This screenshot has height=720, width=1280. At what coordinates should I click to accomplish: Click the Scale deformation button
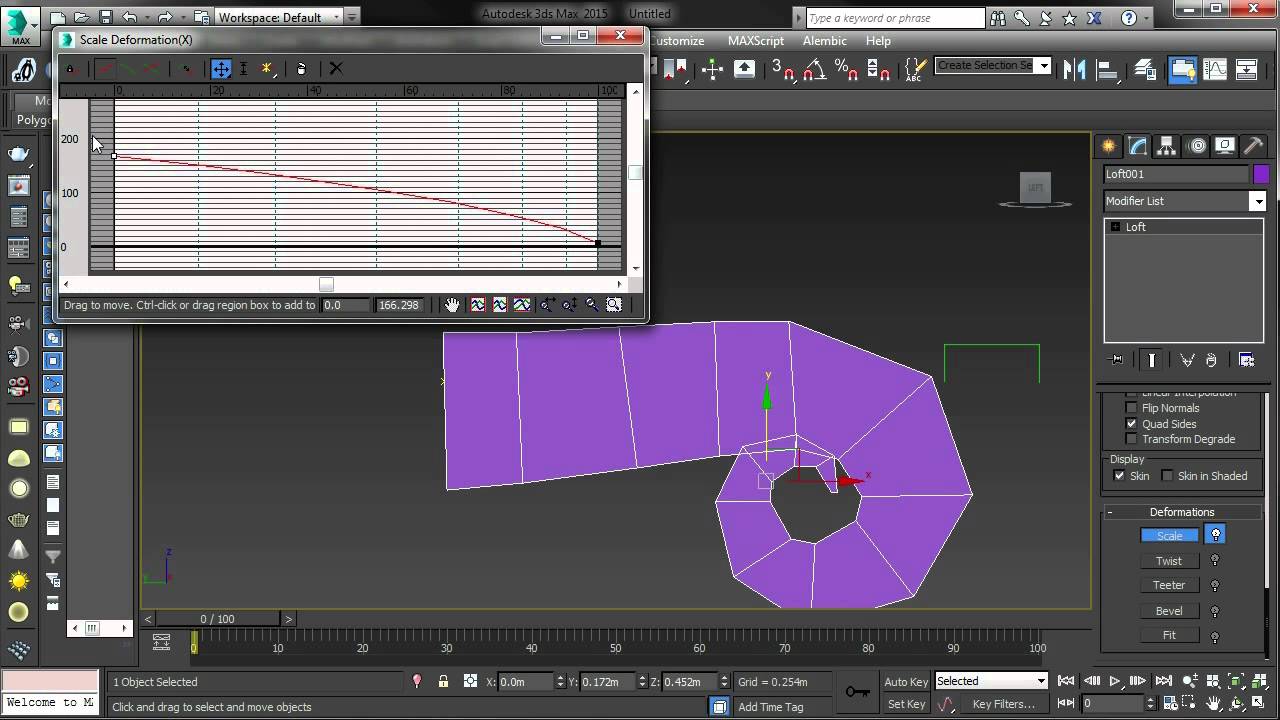(x=1169, y=536)
